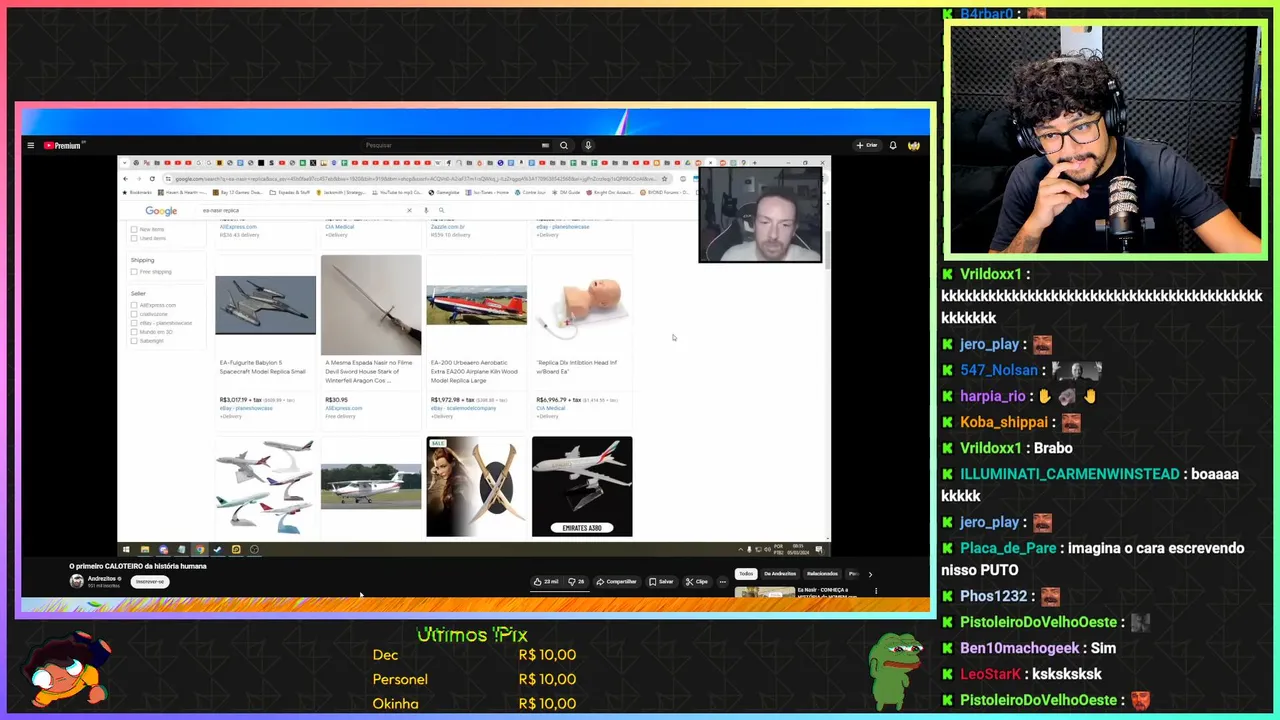Image resolution: width=1280 pixels, height=720 pixels.
Task: Click the Salvar save button
Action: click(x=661, y=581)
